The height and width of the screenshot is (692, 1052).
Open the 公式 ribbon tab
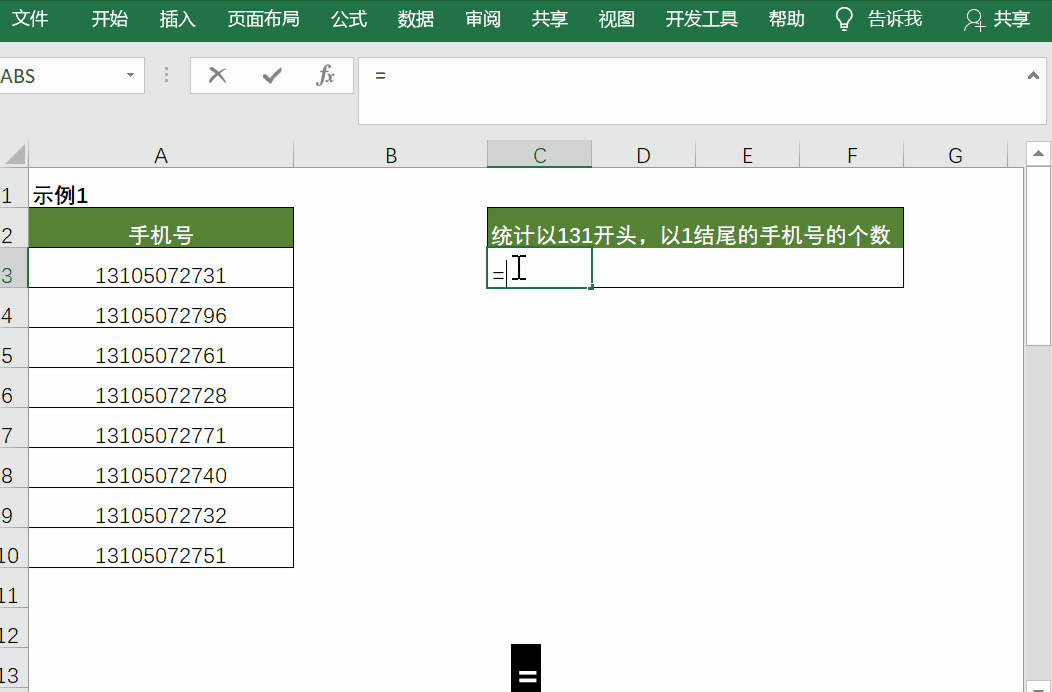[x=349, y=19]
